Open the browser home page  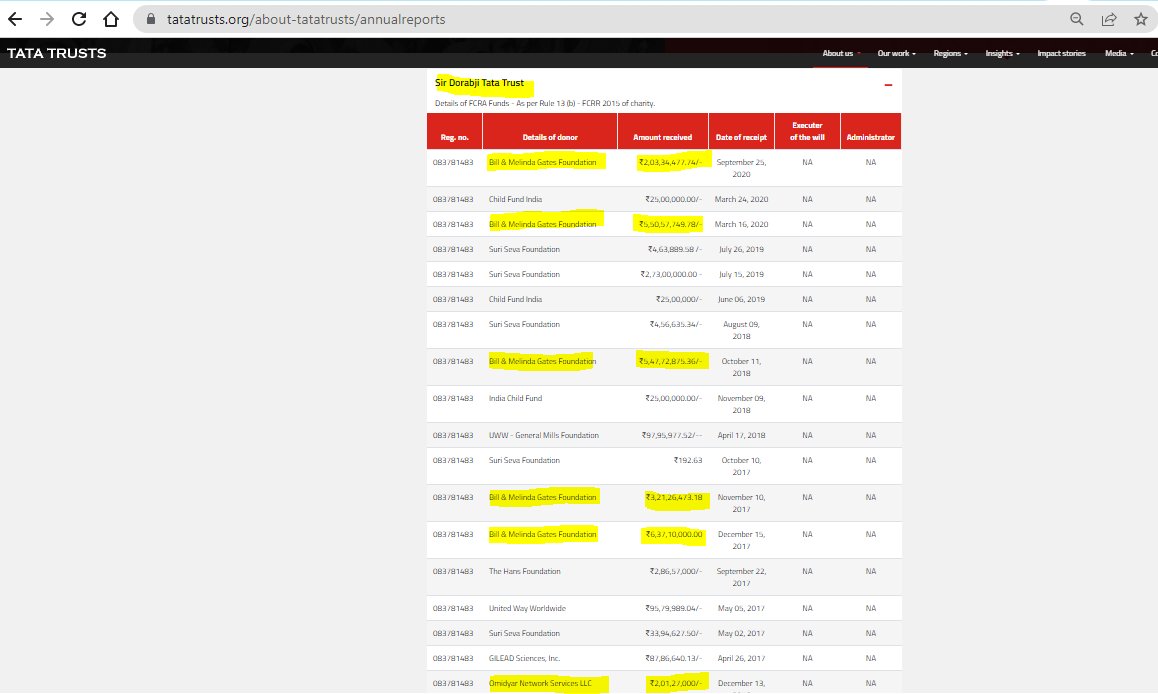(x=111, y=19)
